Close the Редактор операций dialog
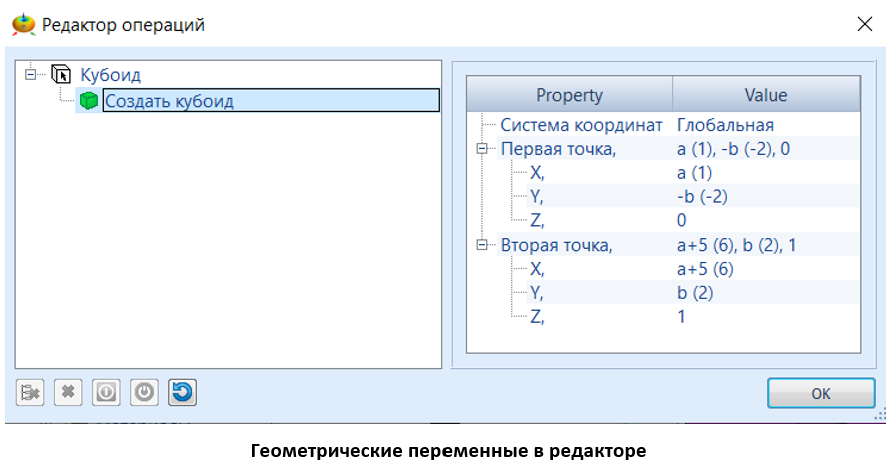Viewport: 886px width, 460px height. 863,25
